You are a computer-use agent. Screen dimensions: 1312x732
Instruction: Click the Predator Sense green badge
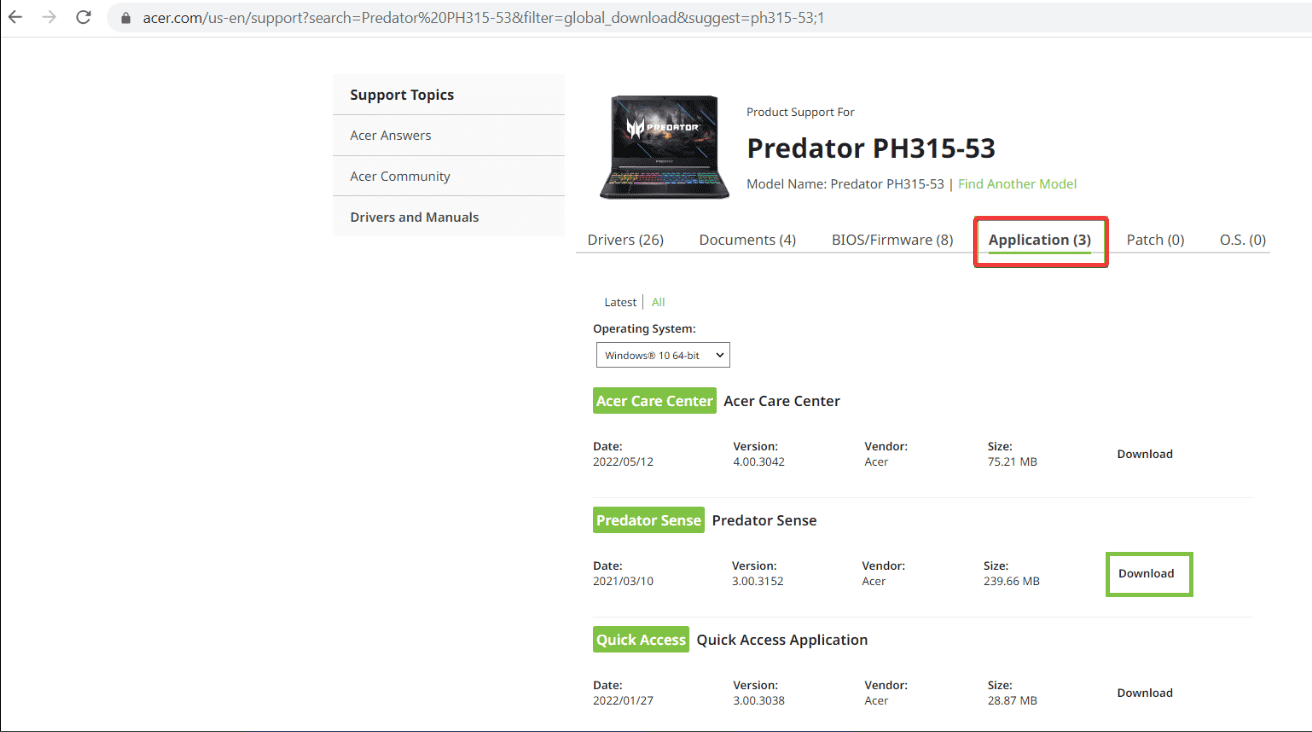pyautogui.click(x=648, y=520)
